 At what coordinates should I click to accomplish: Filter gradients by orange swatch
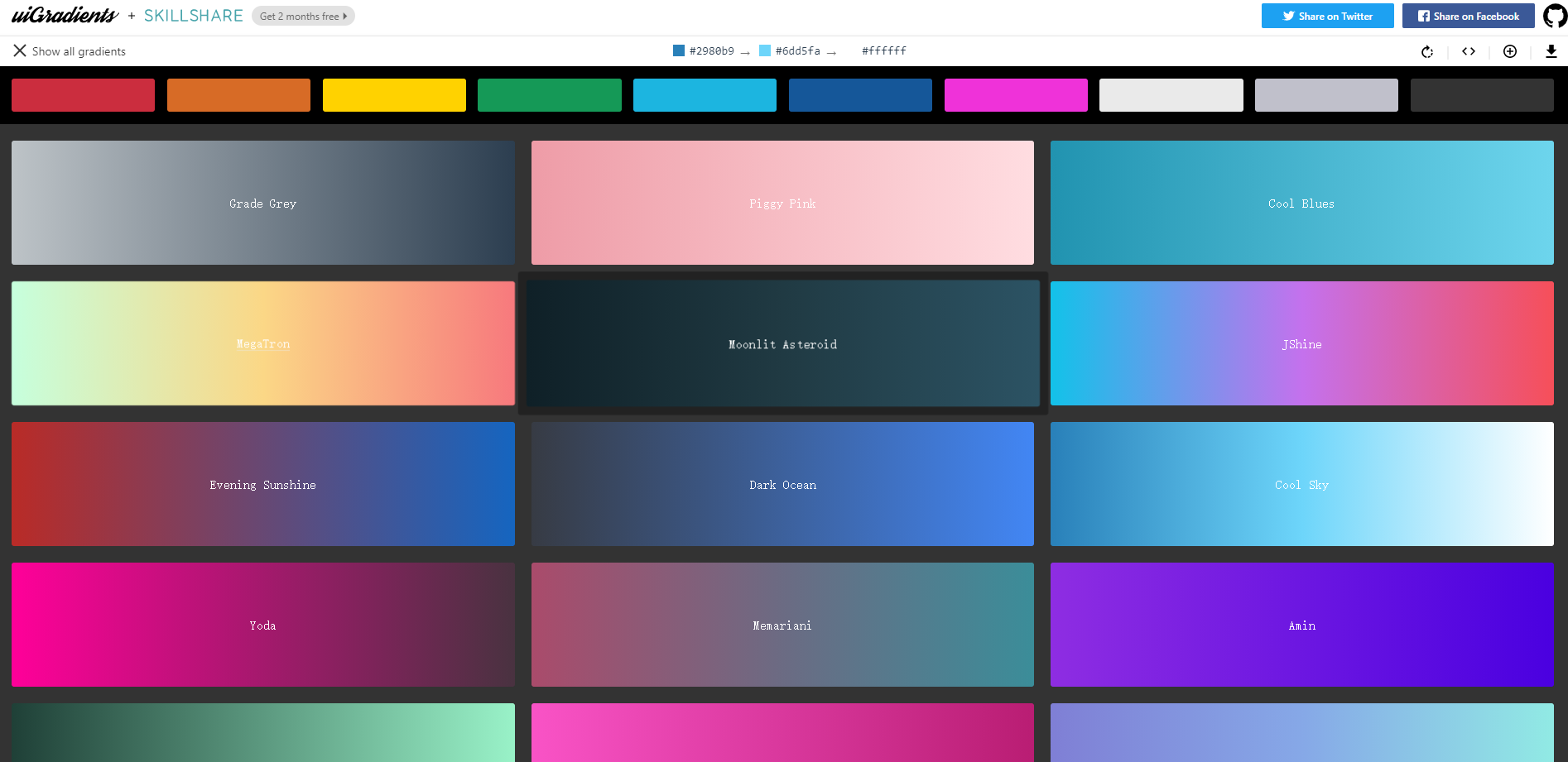(238, 95)
